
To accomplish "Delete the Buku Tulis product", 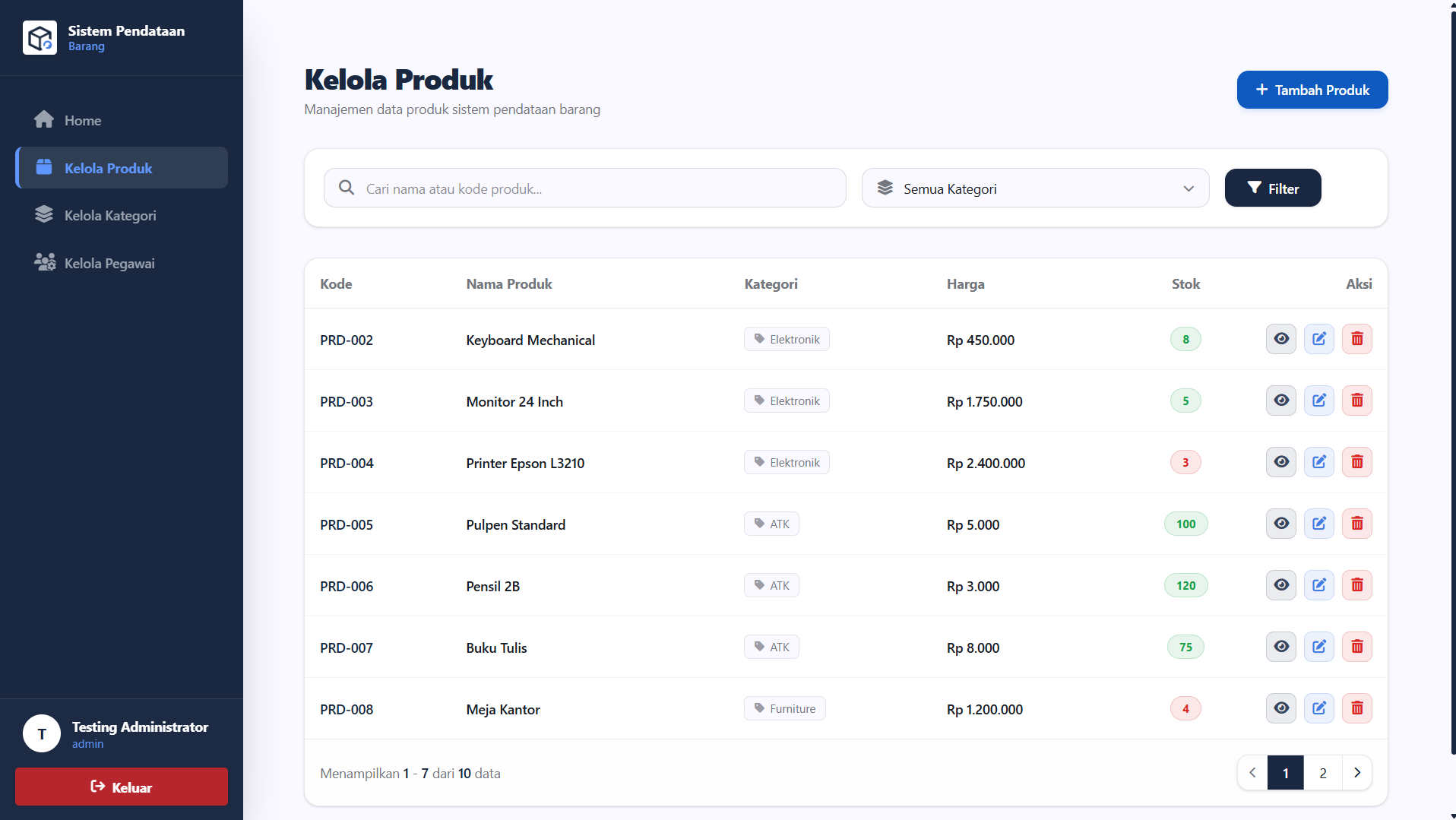I will coord(1357,647).
